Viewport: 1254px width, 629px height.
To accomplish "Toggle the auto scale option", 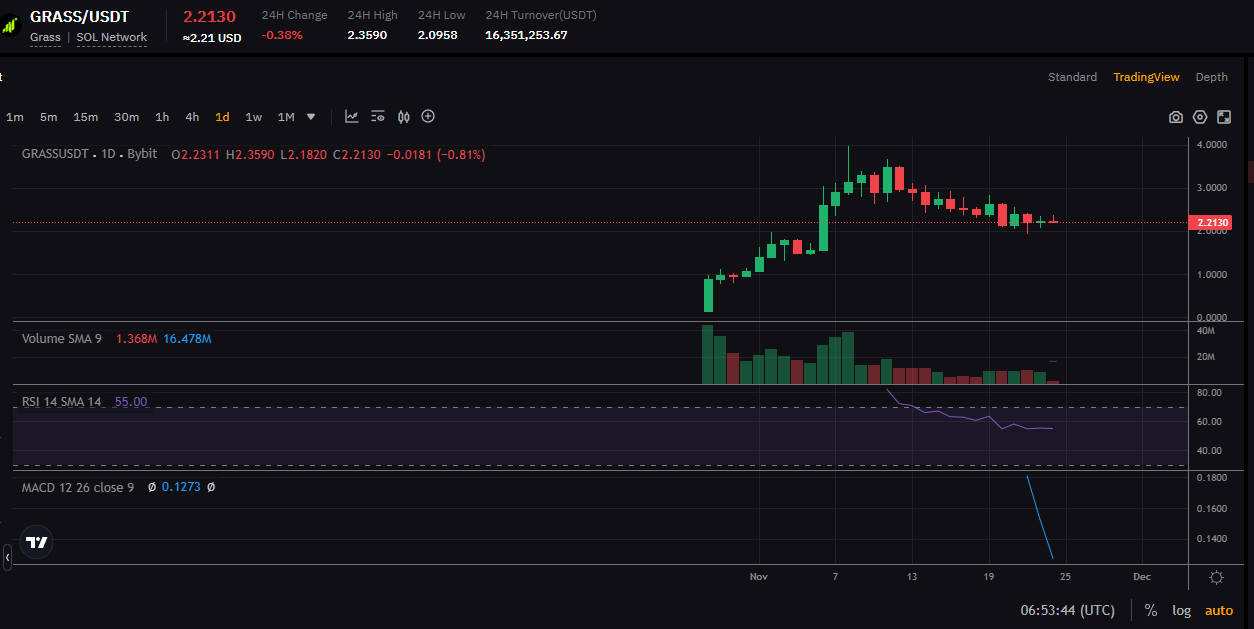I will 1219,610.
